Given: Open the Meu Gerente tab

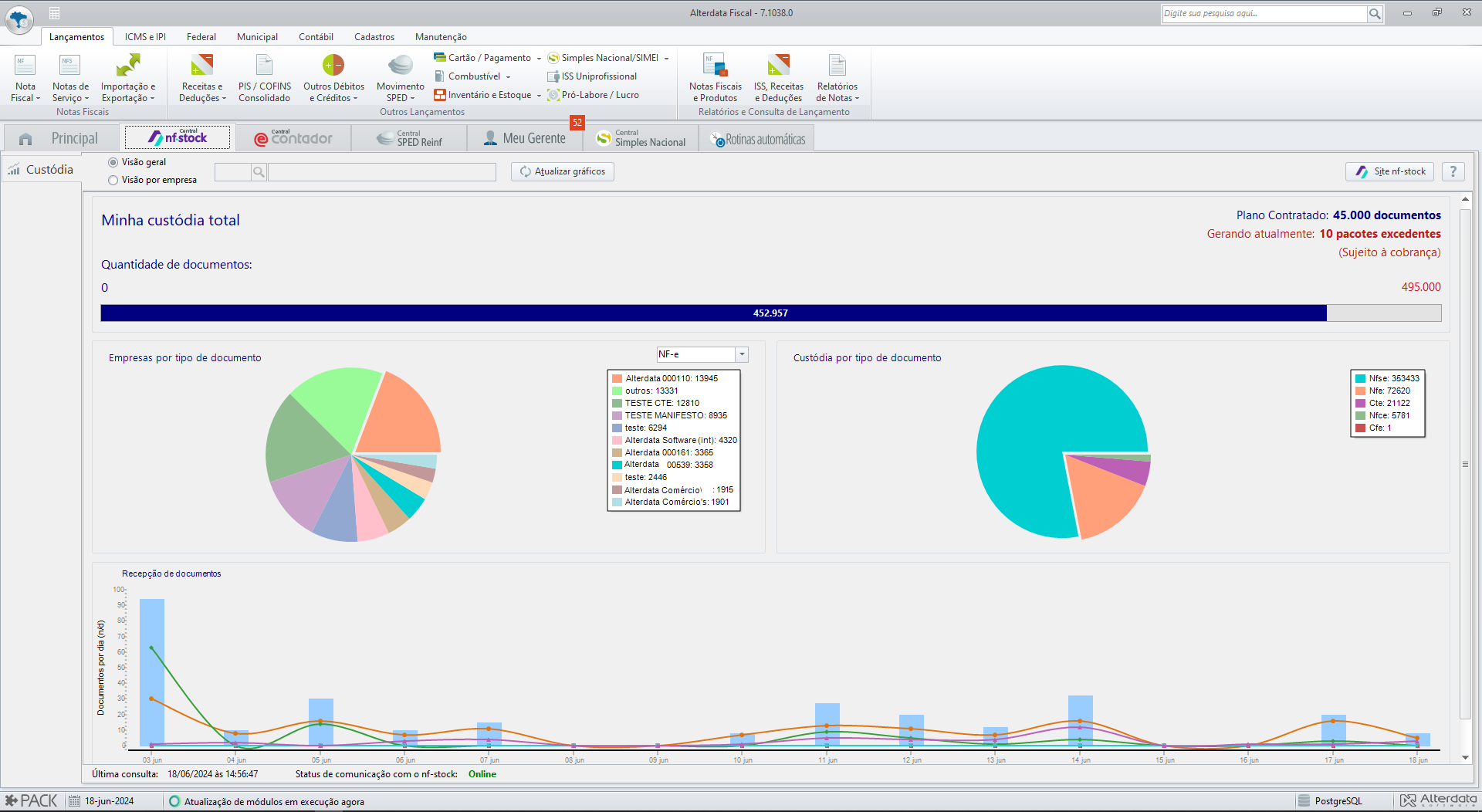Looking at the screenshot, I should coord(525,138).
